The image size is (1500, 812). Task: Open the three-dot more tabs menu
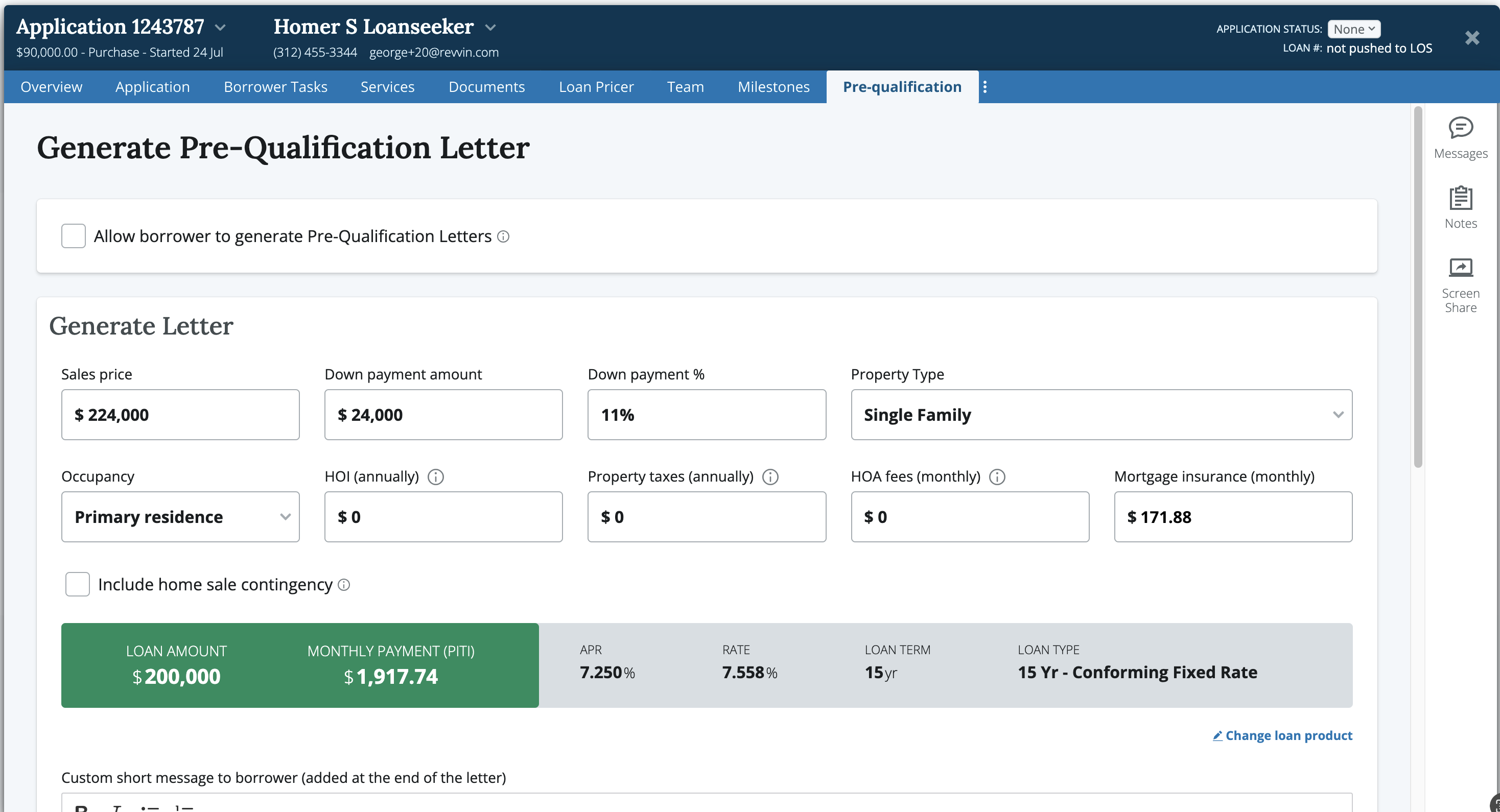(x=985, y=87)
